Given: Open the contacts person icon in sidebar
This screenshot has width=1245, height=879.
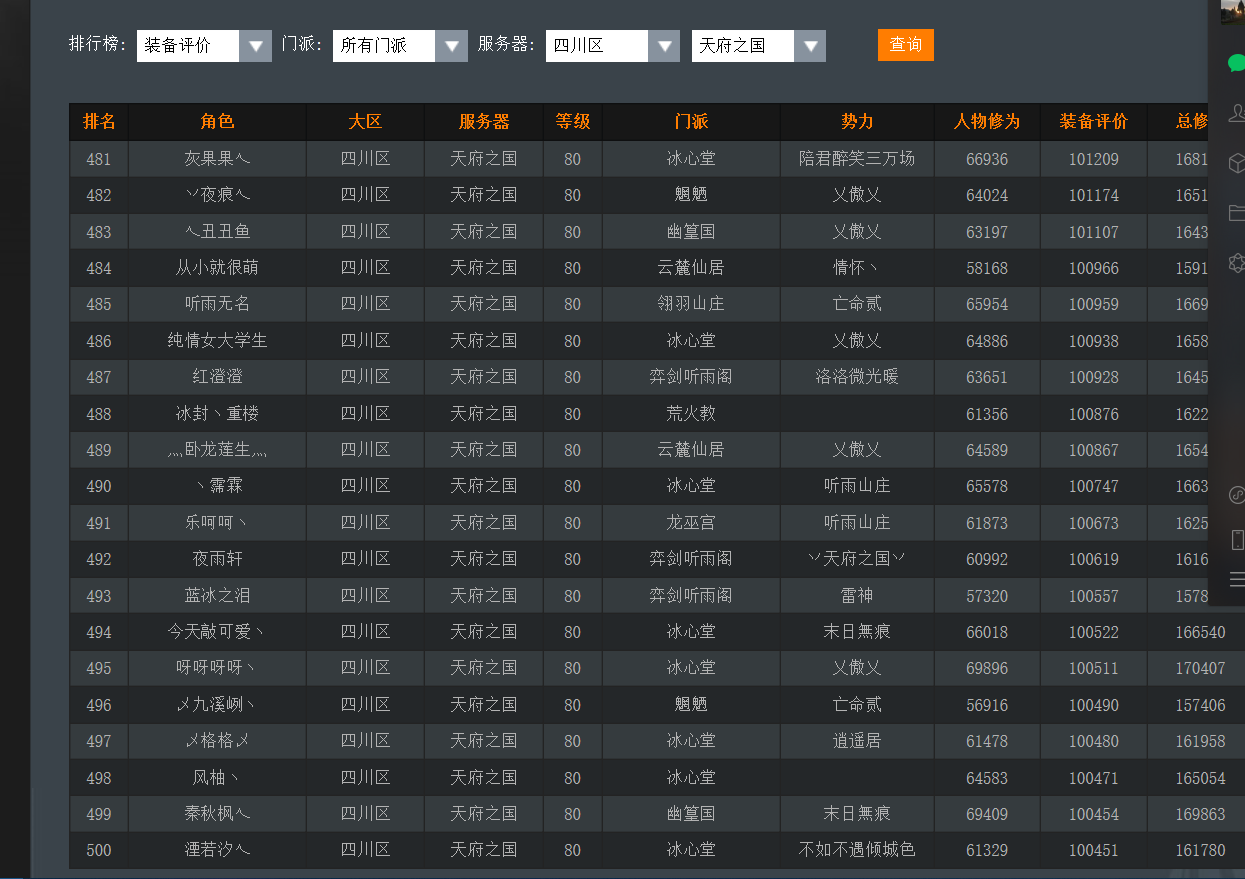Looking at the screenshot, I should tap(1237, 112).
